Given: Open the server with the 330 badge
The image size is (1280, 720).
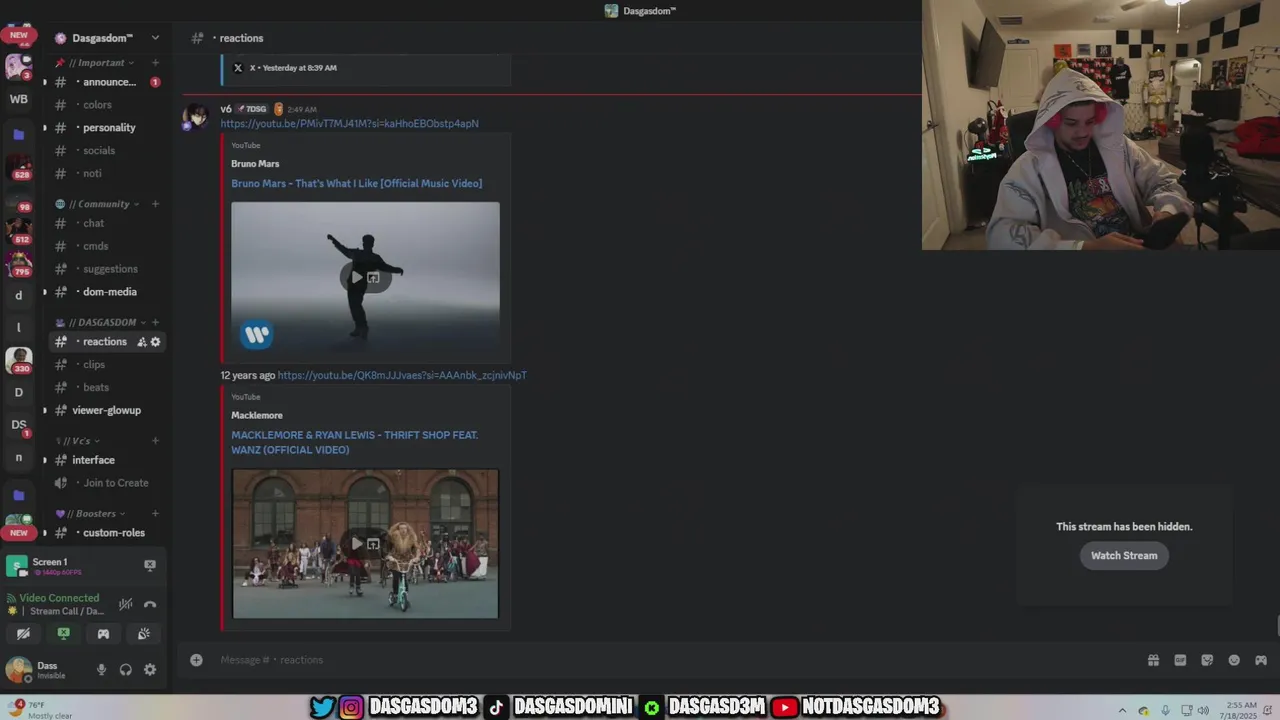Looking at the screenshot, I should (x=18, y=360).
